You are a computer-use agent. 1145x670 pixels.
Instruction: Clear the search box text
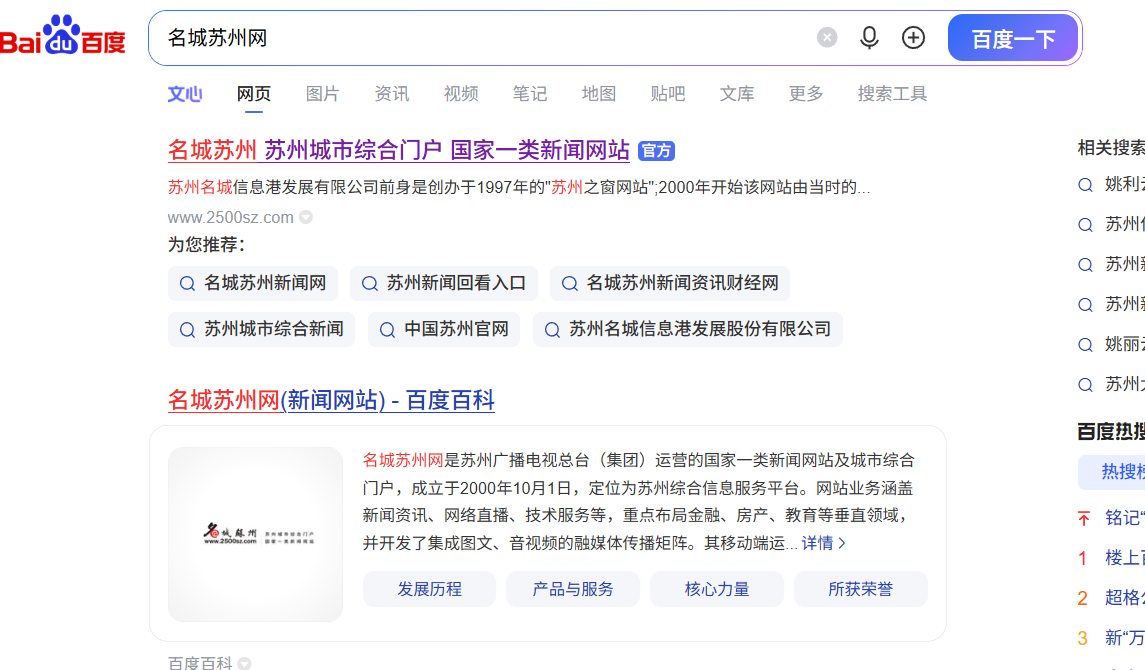827,37
